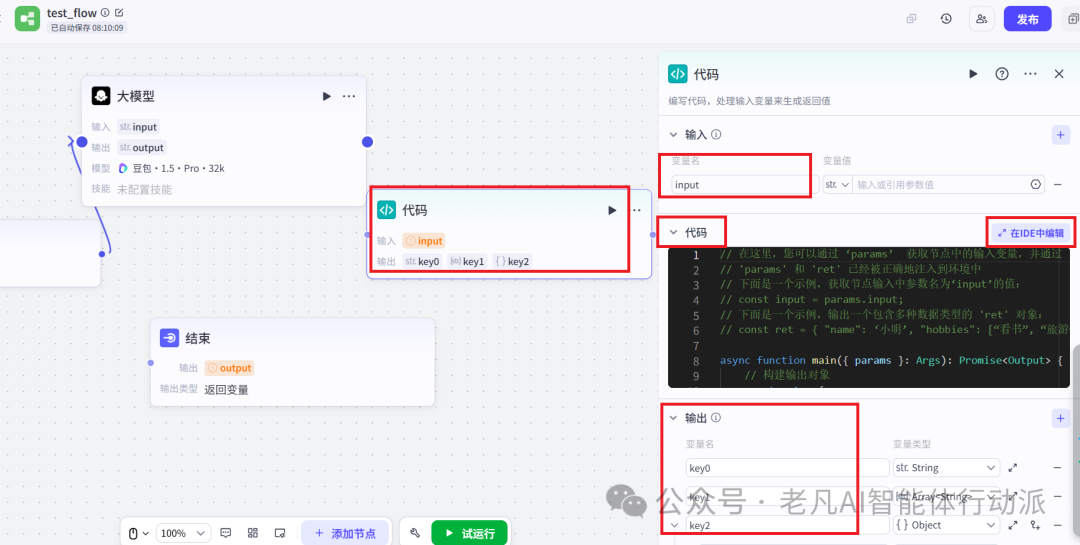This screenshot has height=545, width=1080.
Task: Edit the key2 variable name field
Action: [x=787, y=525]
